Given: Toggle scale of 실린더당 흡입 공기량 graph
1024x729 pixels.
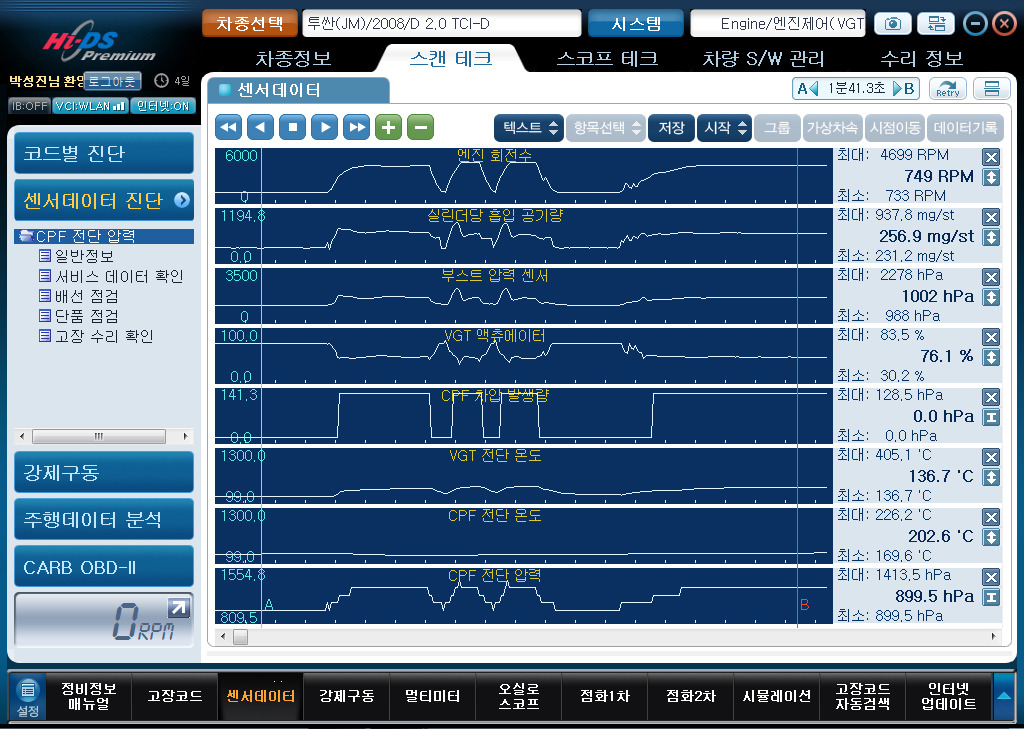Looking at the screenshot, I should (991, 237).
